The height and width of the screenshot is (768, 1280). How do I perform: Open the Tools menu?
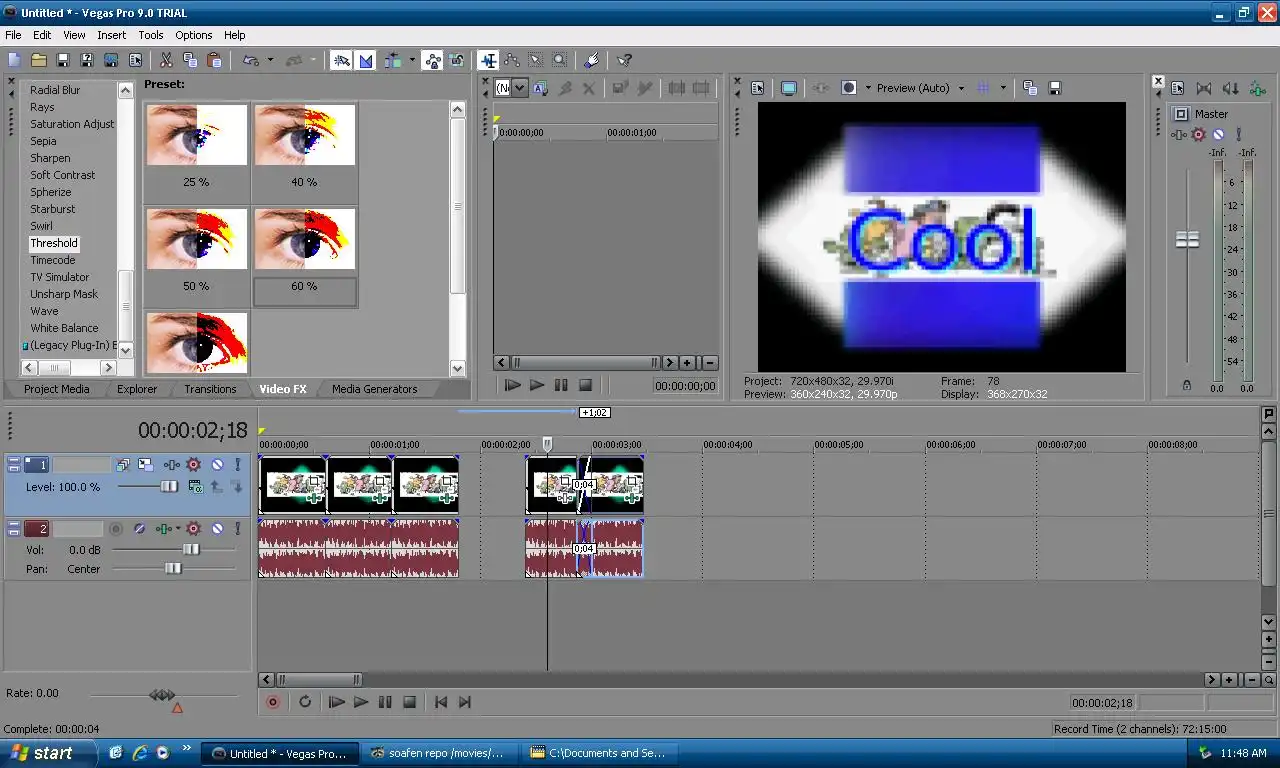[x=151, y=35]
